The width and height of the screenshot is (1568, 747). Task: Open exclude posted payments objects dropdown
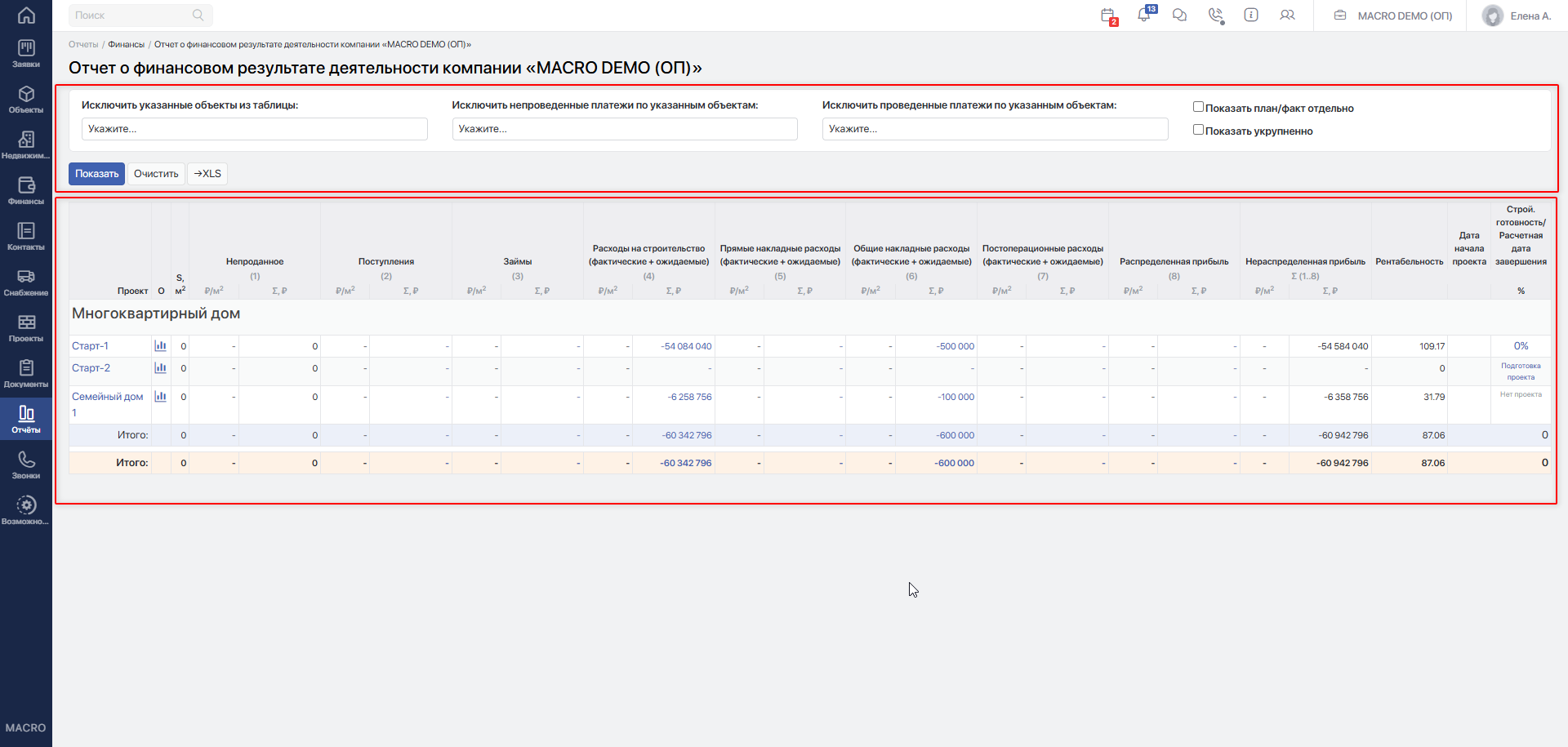coord(995,129)
